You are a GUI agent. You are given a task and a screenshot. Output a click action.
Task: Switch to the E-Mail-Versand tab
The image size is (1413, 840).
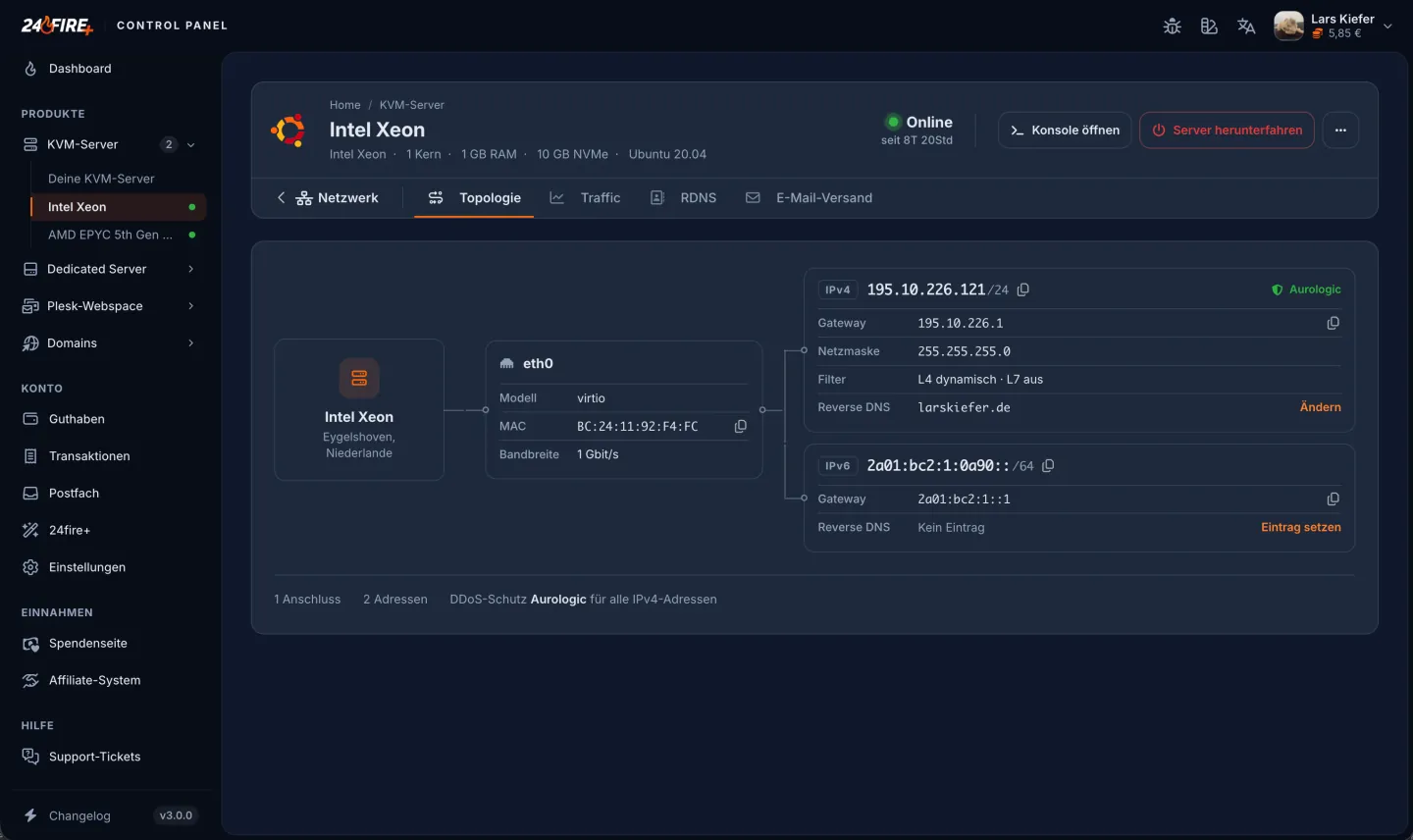[x=809, y=197]
